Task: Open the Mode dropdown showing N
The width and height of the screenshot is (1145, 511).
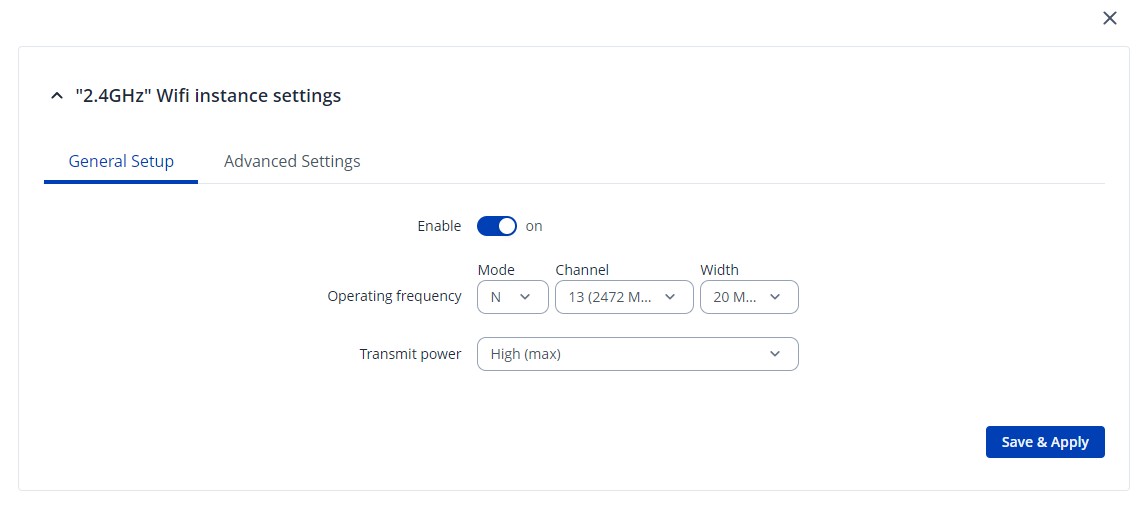Action: click(512, 297)
